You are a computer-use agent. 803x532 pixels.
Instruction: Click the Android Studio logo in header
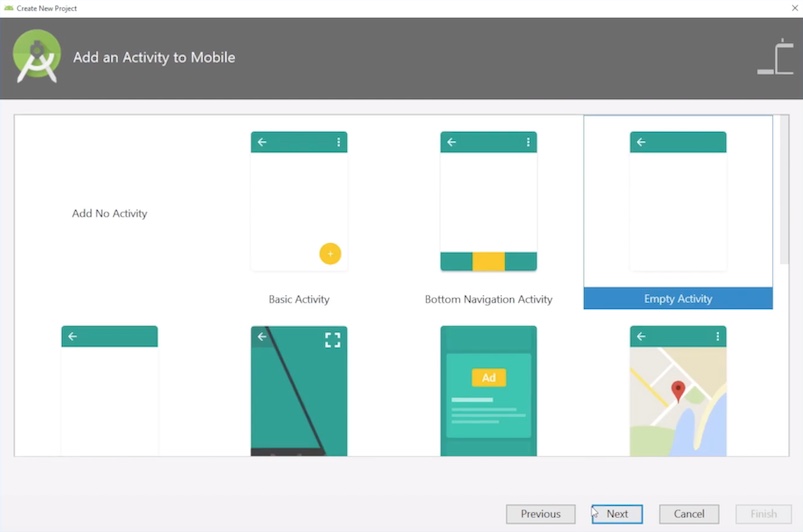click(37, 56)
